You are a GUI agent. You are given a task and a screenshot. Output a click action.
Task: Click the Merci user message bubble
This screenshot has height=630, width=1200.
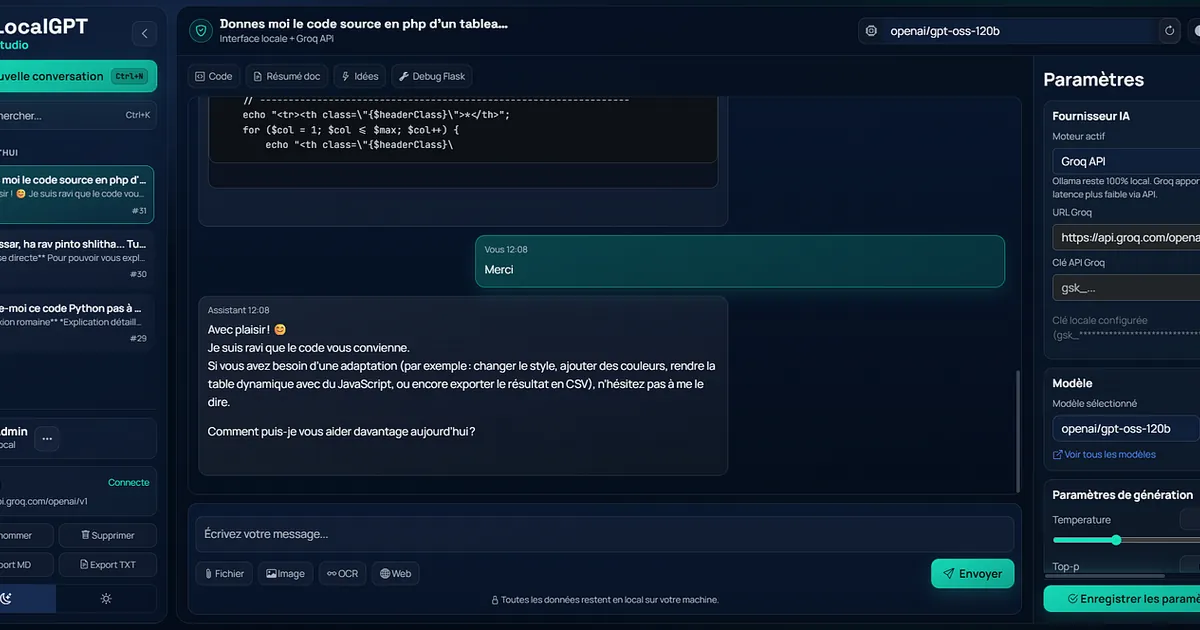coord(740,261)
